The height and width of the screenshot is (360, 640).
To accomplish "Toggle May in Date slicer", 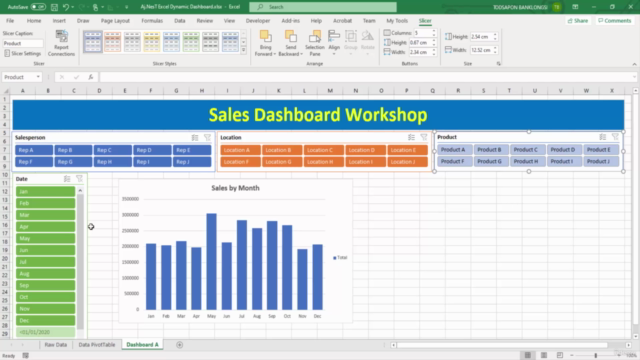I will [x=45, y=238].
